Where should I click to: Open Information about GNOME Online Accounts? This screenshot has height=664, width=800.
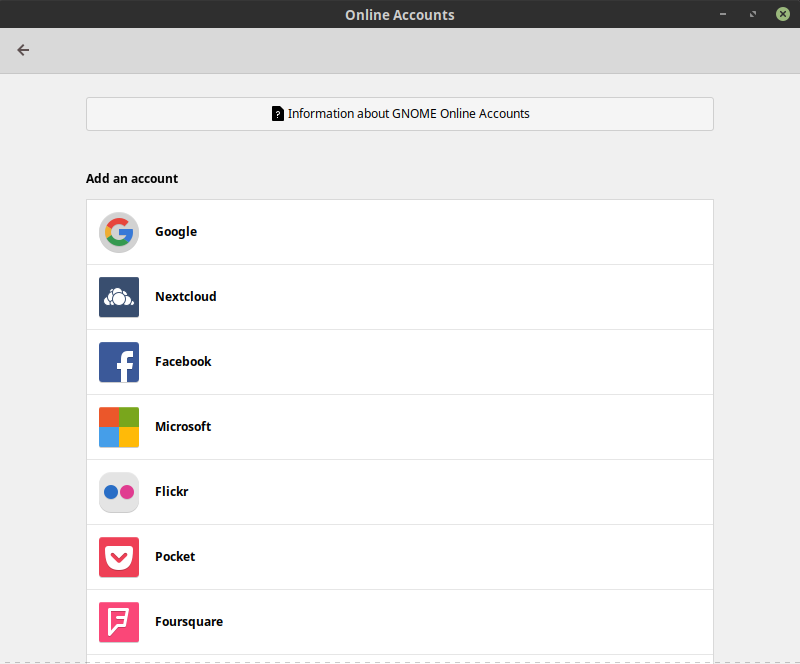[x=400, y=114]
